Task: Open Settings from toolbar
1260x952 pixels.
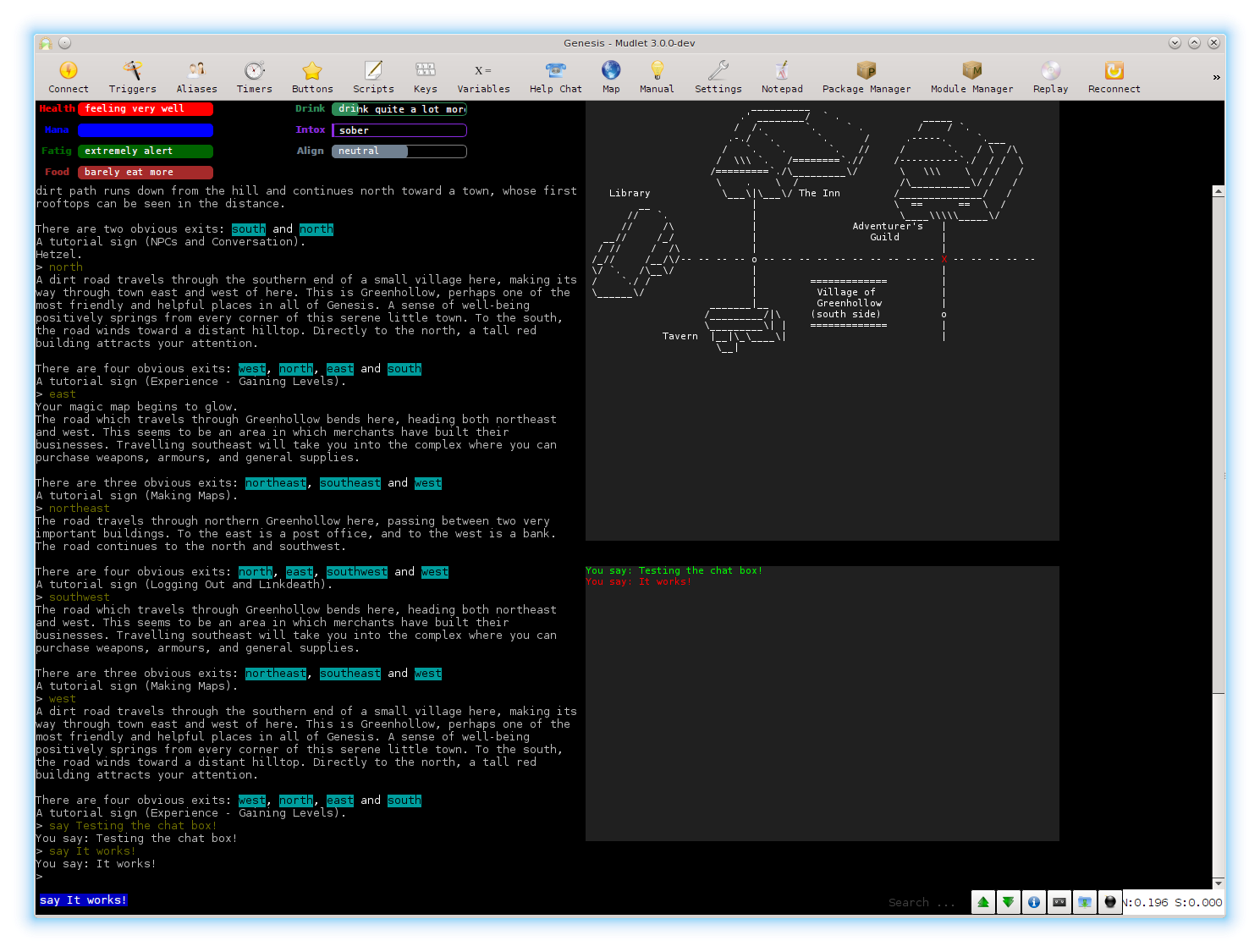Action: (x=718, y=77)
